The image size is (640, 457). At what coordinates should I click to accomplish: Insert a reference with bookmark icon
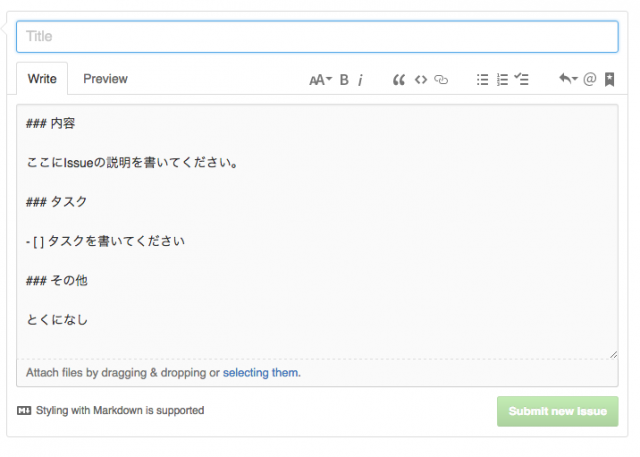(609, 79)
